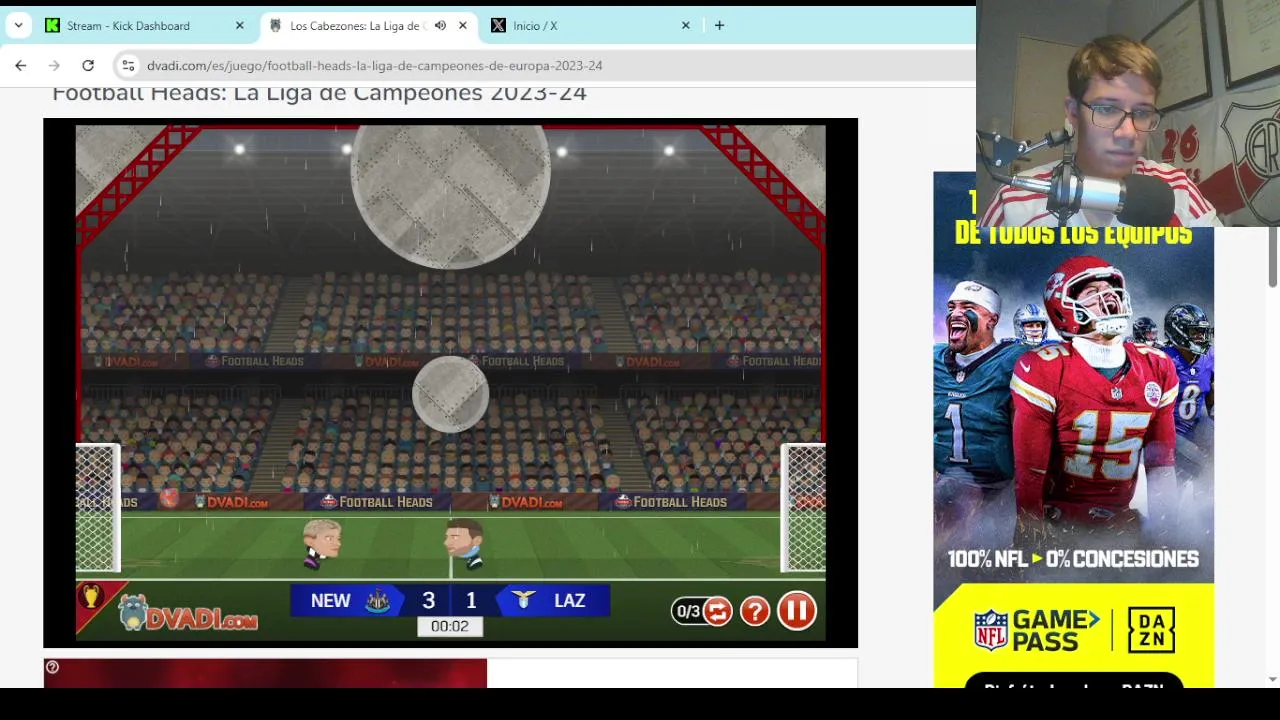The image size is (1280, 720).
Task: Click the 0/3 substitutions counter
Action: [688, 611]
